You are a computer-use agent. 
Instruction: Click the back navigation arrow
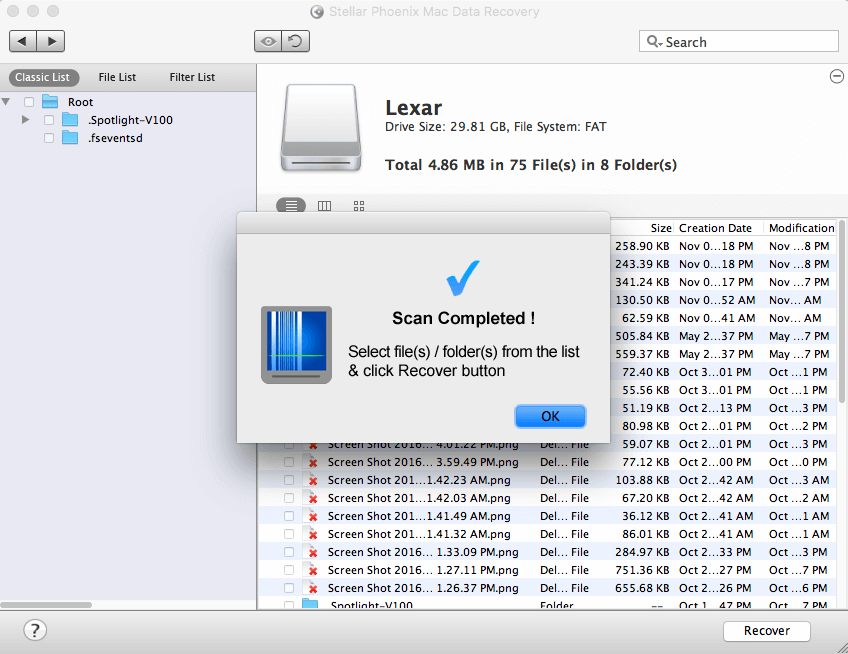point(23,41)
